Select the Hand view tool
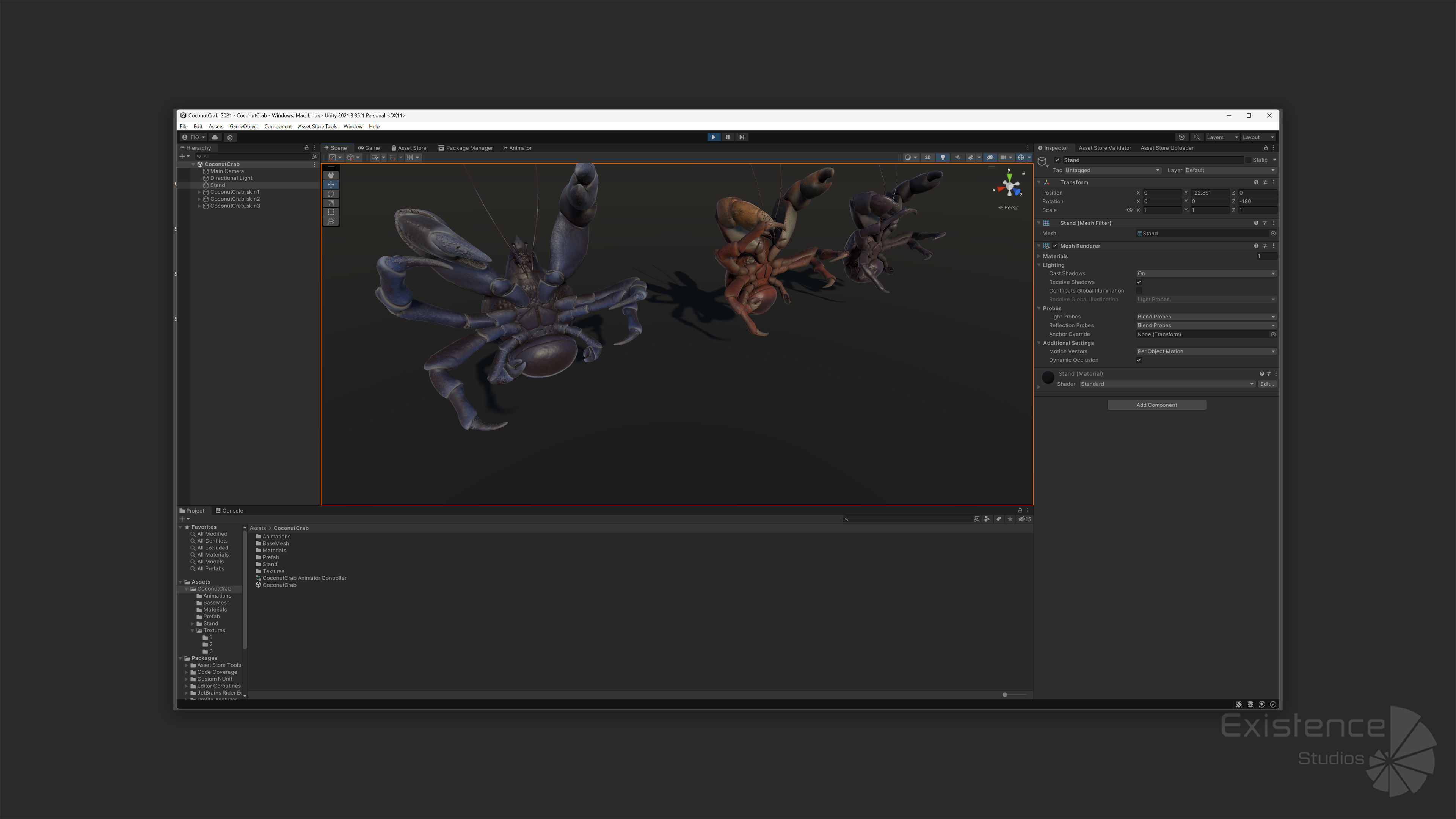The height and width of the screenshot is (819, 1456). click(x=331, y=175)
